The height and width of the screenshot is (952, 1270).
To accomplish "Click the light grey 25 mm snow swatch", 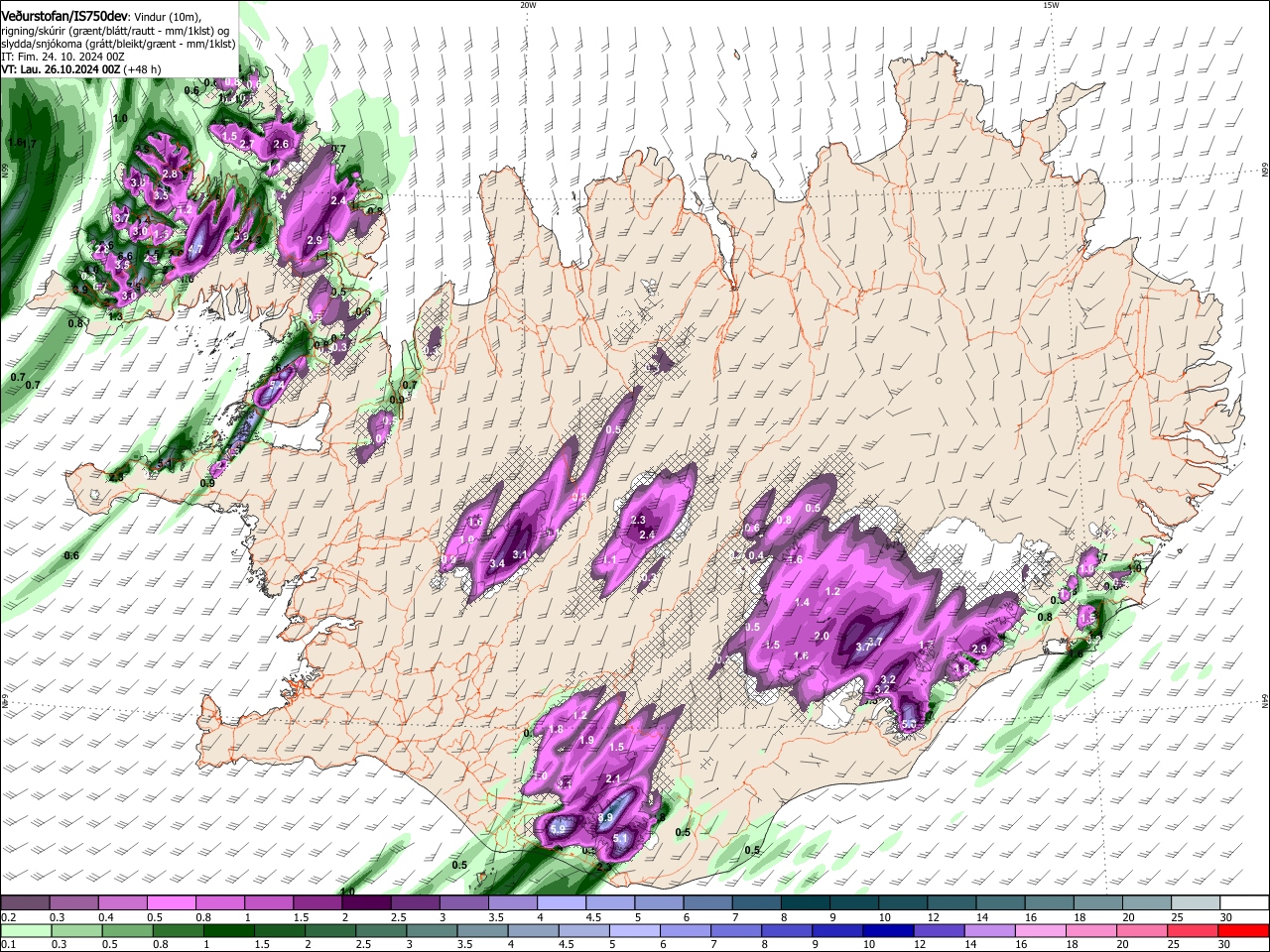I will [1194, 903].
